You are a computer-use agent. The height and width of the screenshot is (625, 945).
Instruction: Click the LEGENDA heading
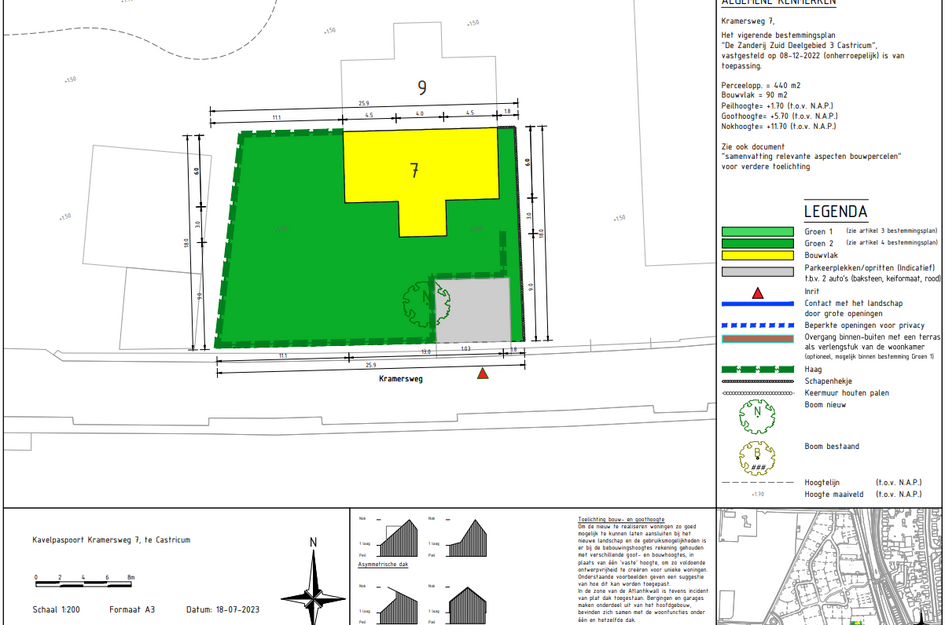point(836,212)
